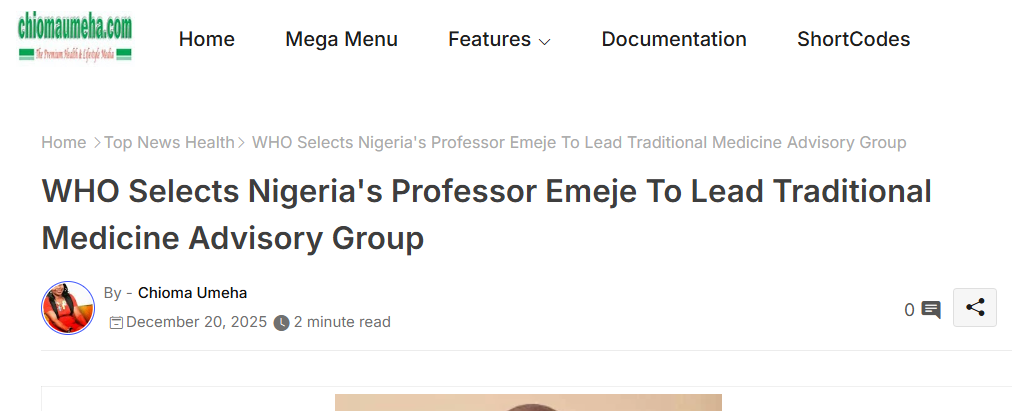This screenshot has width=1012, height=411.
Task: Click the chevron after Top News Health
Action: [x=242, y=143]
